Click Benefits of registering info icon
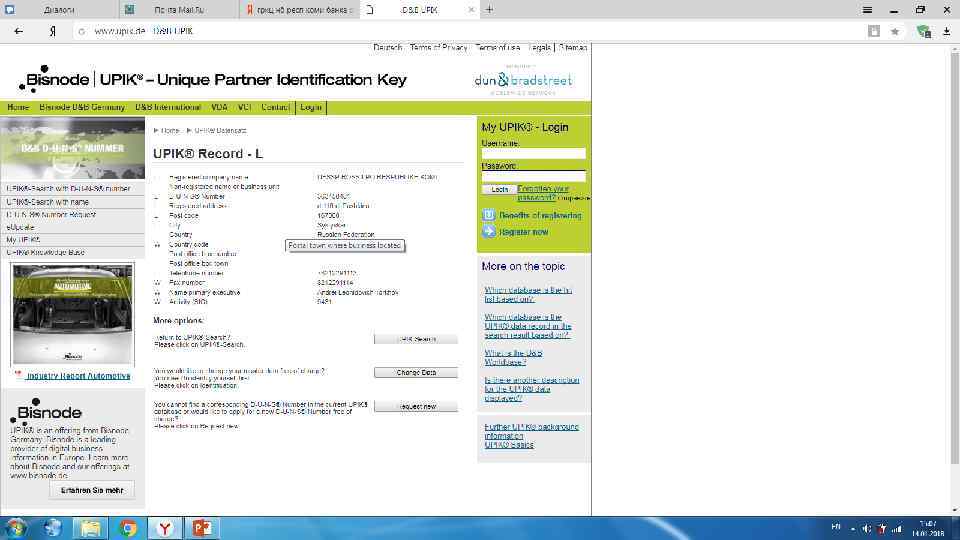The width and height of the screenshot is (960, 540). (x=489, y=216)
